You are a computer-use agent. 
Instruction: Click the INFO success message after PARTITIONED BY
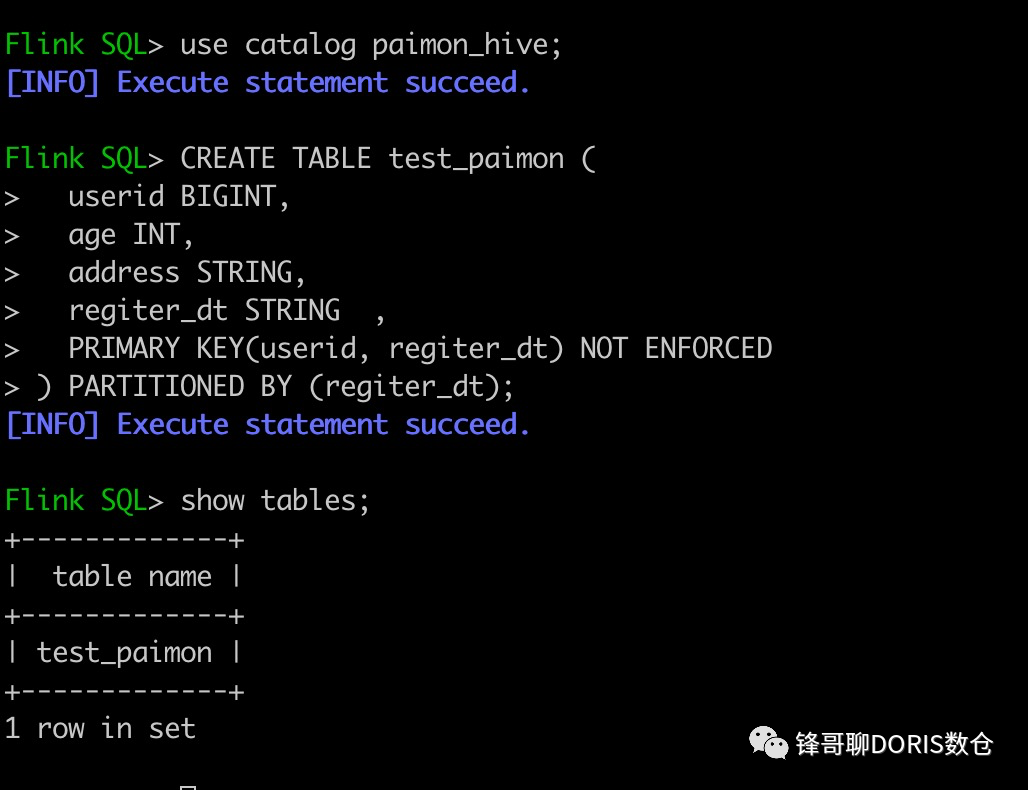(267, 425)
